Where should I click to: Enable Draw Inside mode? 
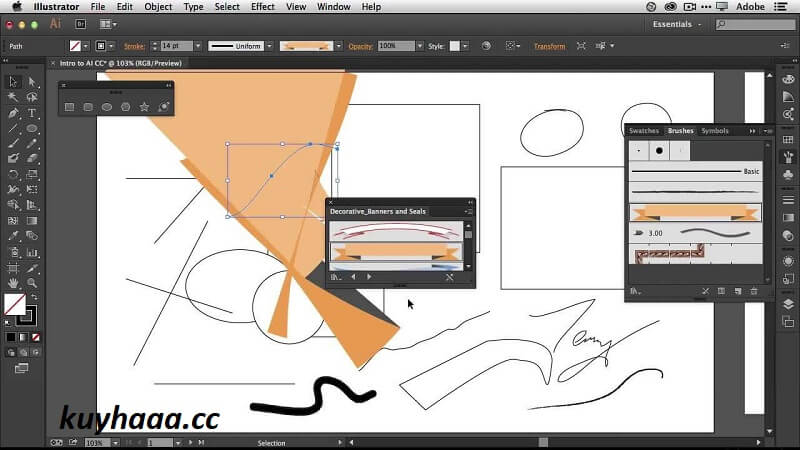click(x=36, y=353)
